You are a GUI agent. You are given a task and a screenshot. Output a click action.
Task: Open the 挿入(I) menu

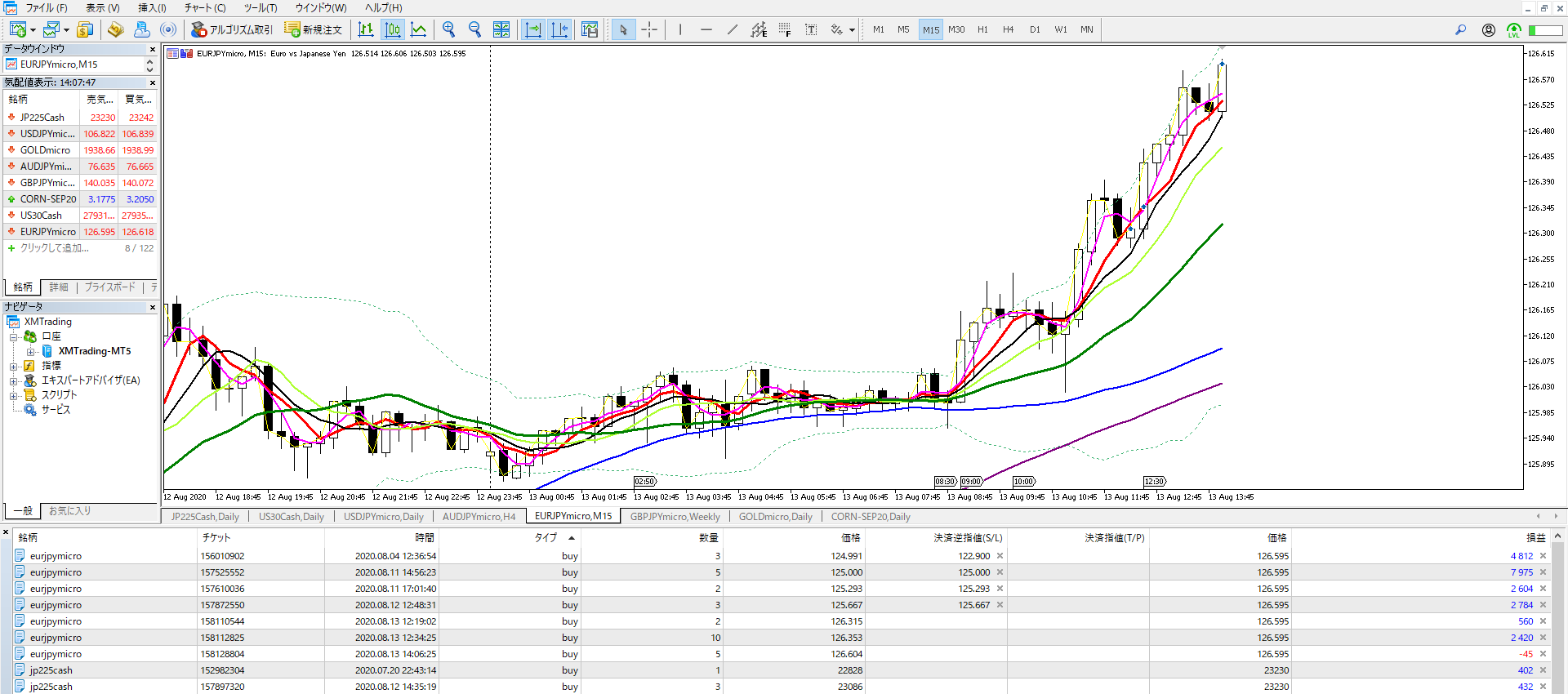tap(152, 8)
